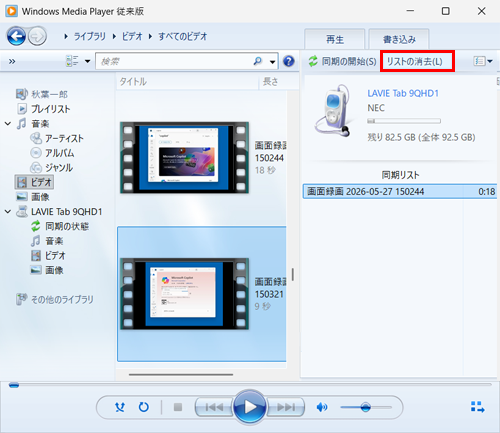This screenshot has width=500, height=433.
Task: Click the playback seek bar
Action: pyautogui.click(x=250, y=385)
